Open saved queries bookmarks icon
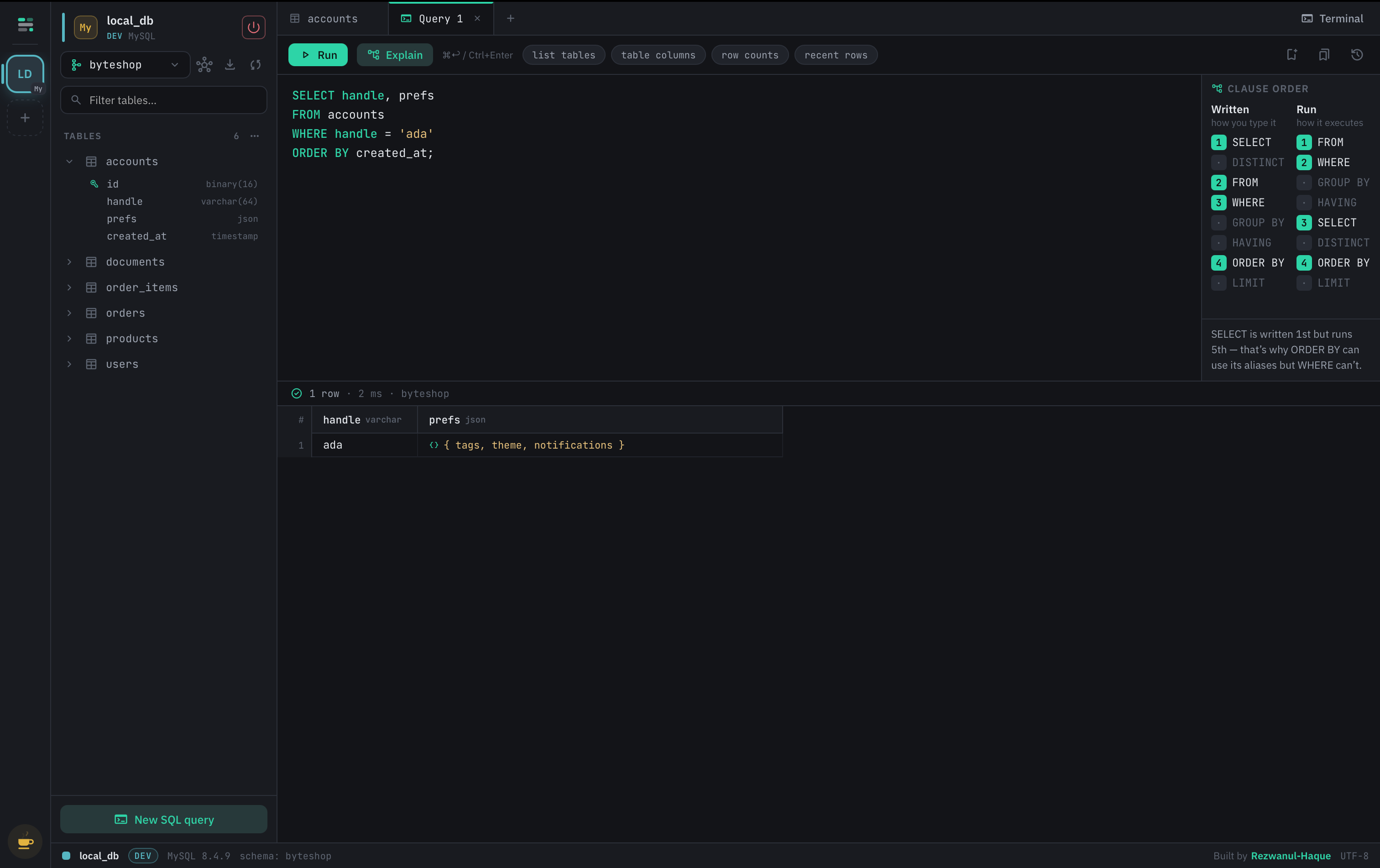The width and height of the screenshot is (1380, 868). coord(1324,54)
